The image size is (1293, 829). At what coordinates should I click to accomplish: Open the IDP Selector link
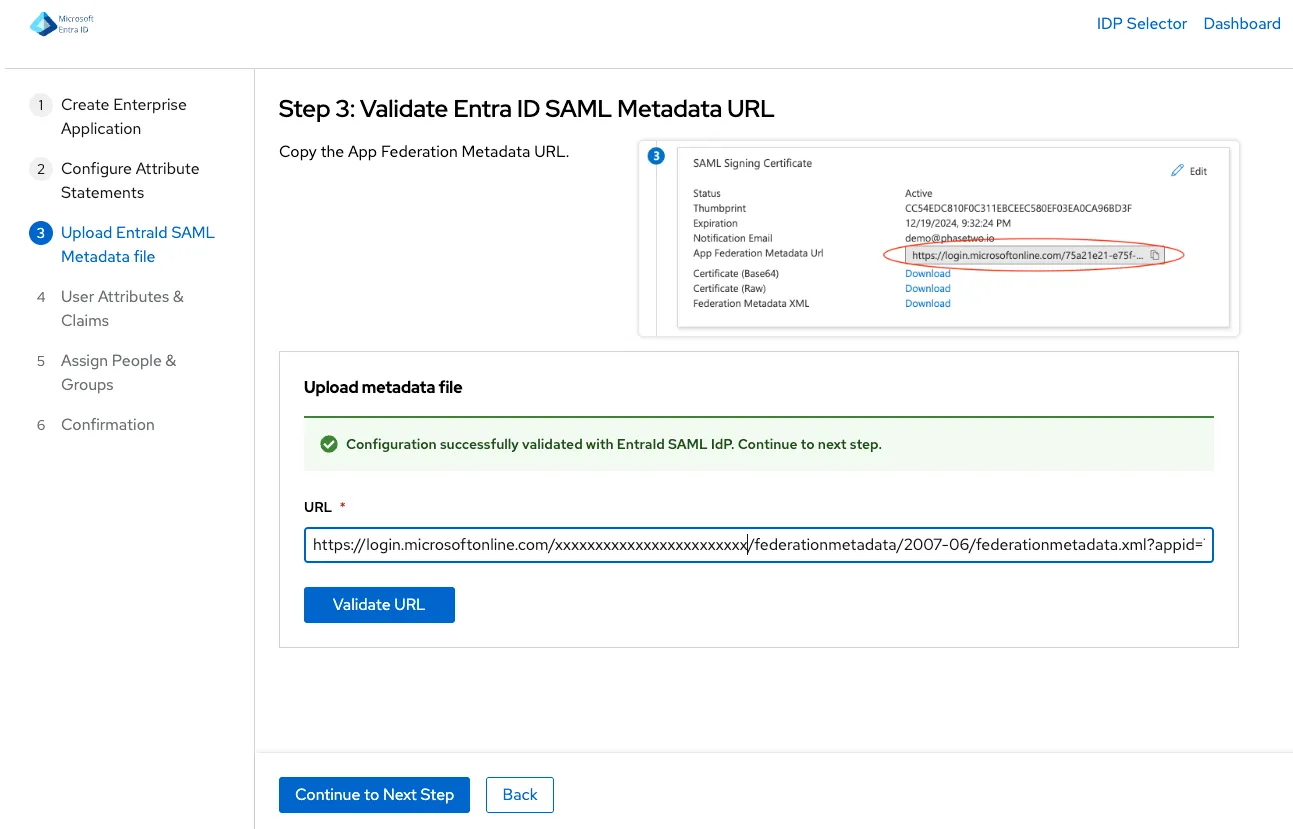1141,24
